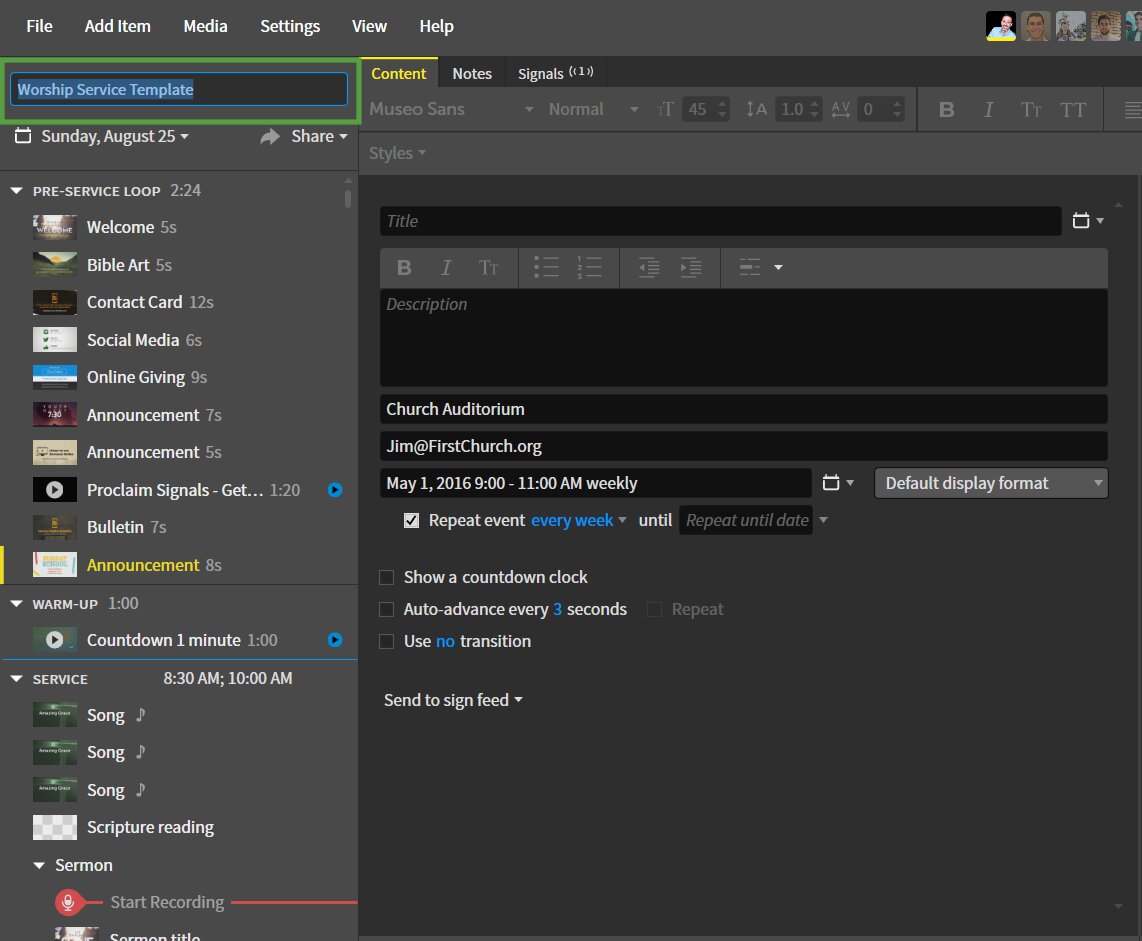The width and height of the screenshot is (1142, 941).
Task: Click the Start Recording label
Action: pos(168,902)
